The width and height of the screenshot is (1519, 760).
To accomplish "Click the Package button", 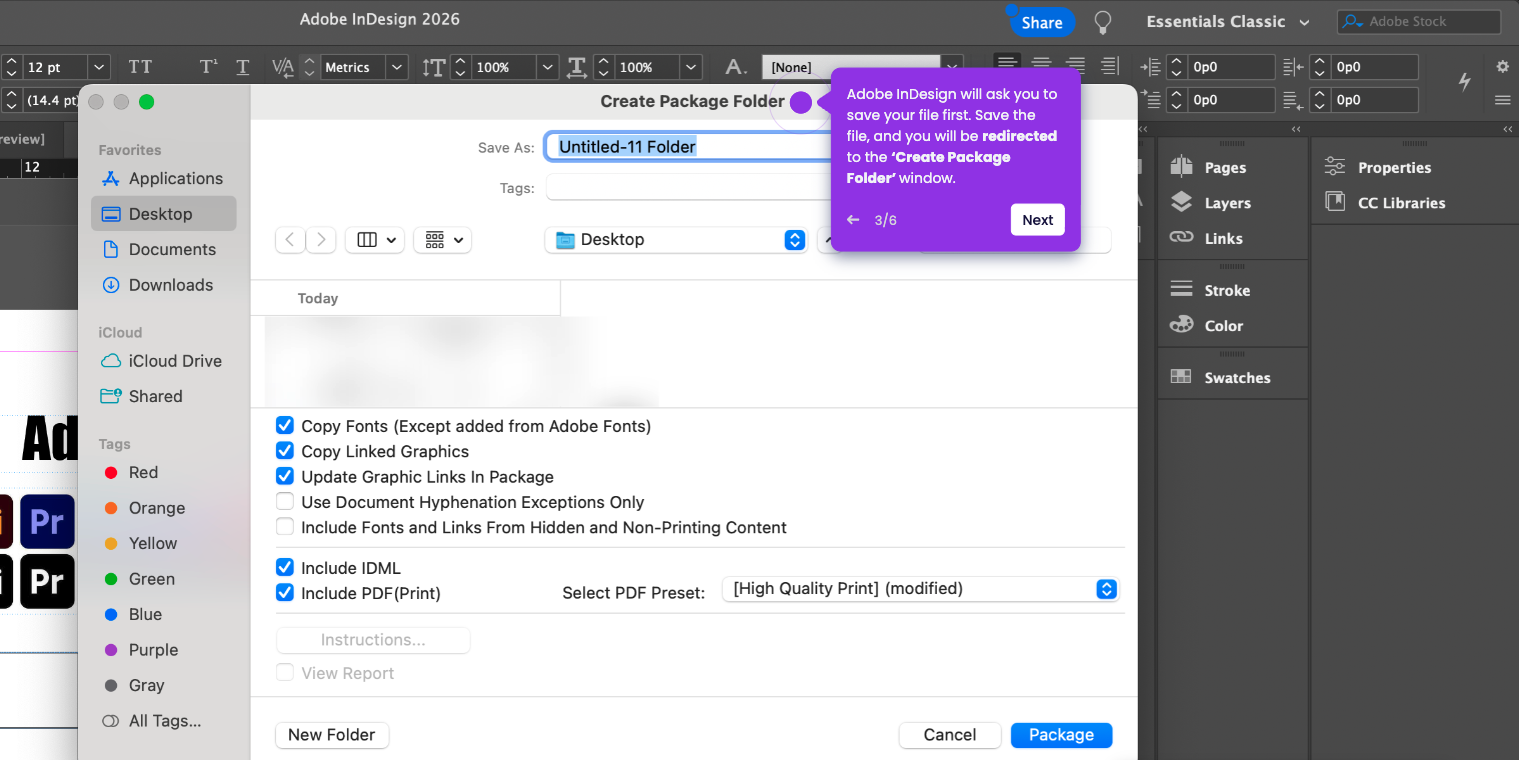I will tap(1061, 735).
